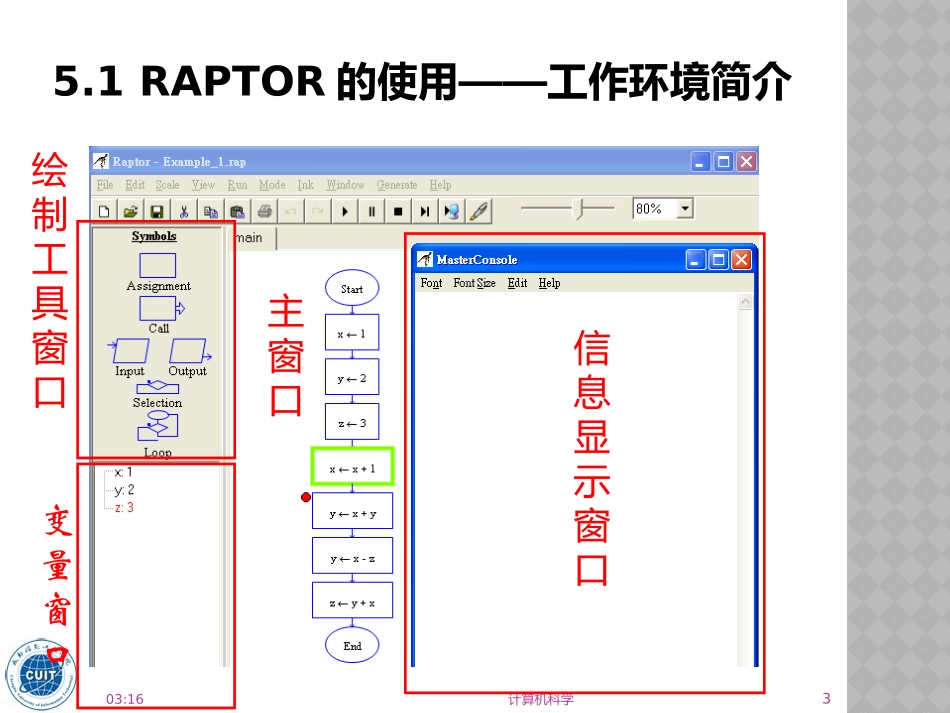950x713 pixels.
Task: Click the MasterConsole title bar raptor icon
Action: [425, 259]
